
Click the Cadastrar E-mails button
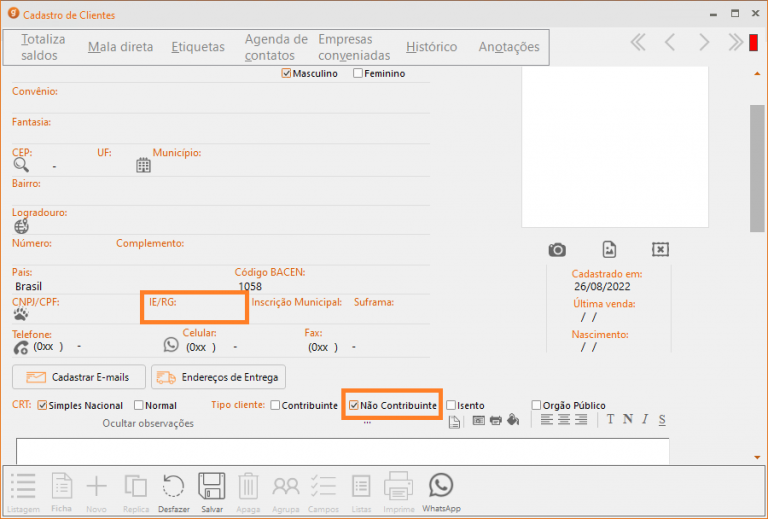tap(77, 377)
